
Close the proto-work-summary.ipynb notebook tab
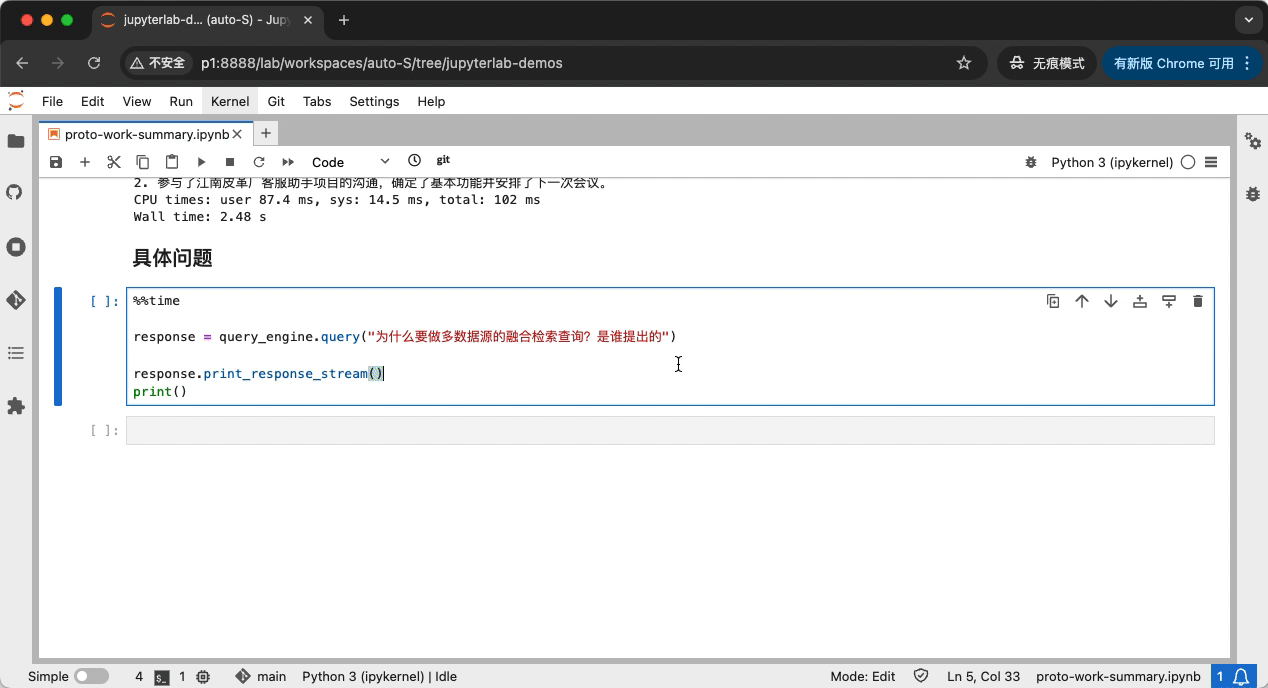(x=239, y=134)
